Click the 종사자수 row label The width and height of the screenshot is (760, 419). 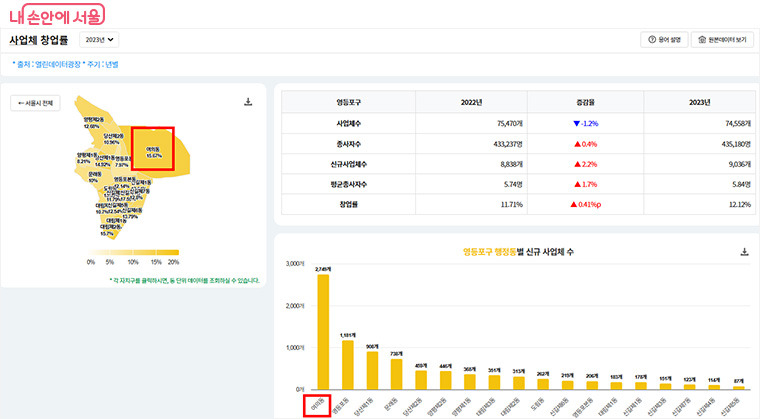coord(348,144)
